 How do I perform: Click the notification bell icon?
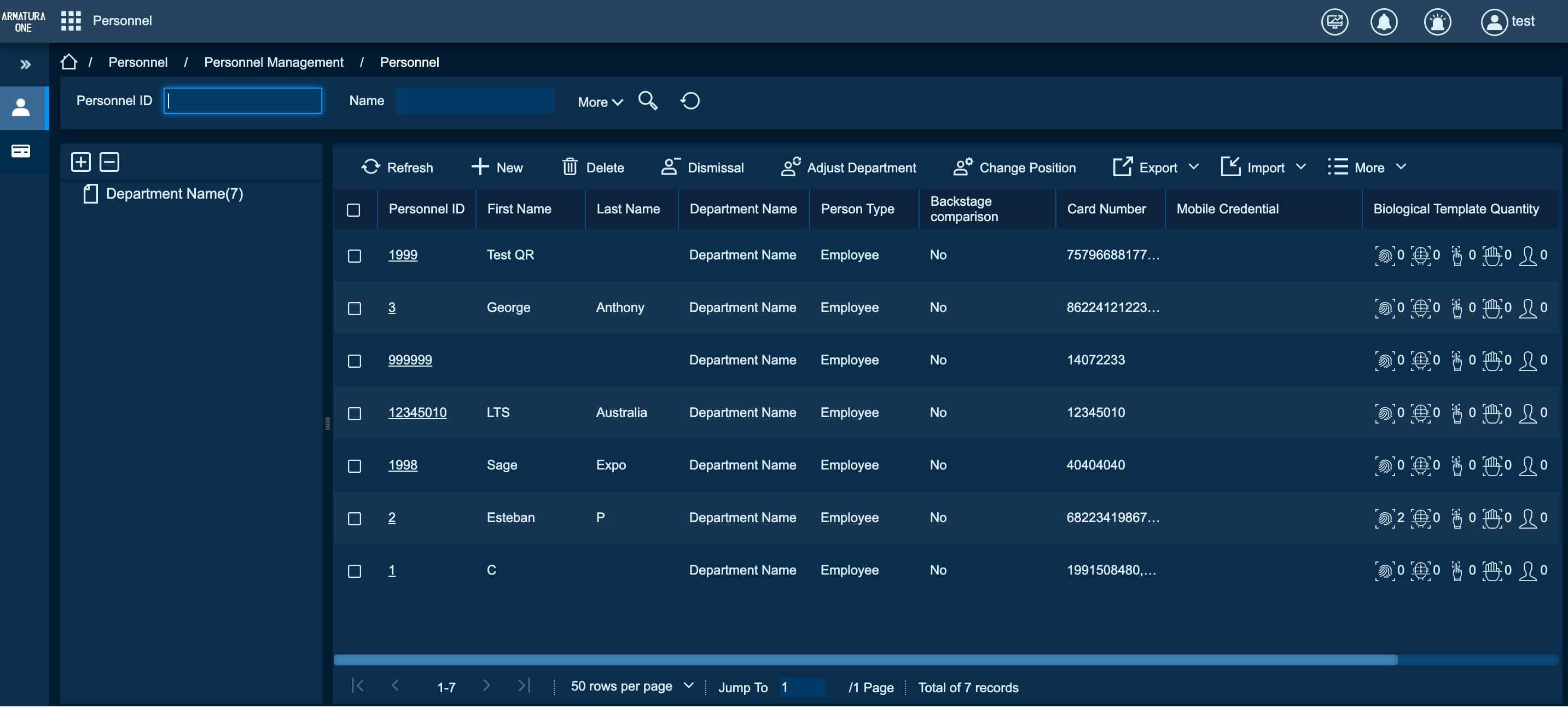tap(1383, 22)
